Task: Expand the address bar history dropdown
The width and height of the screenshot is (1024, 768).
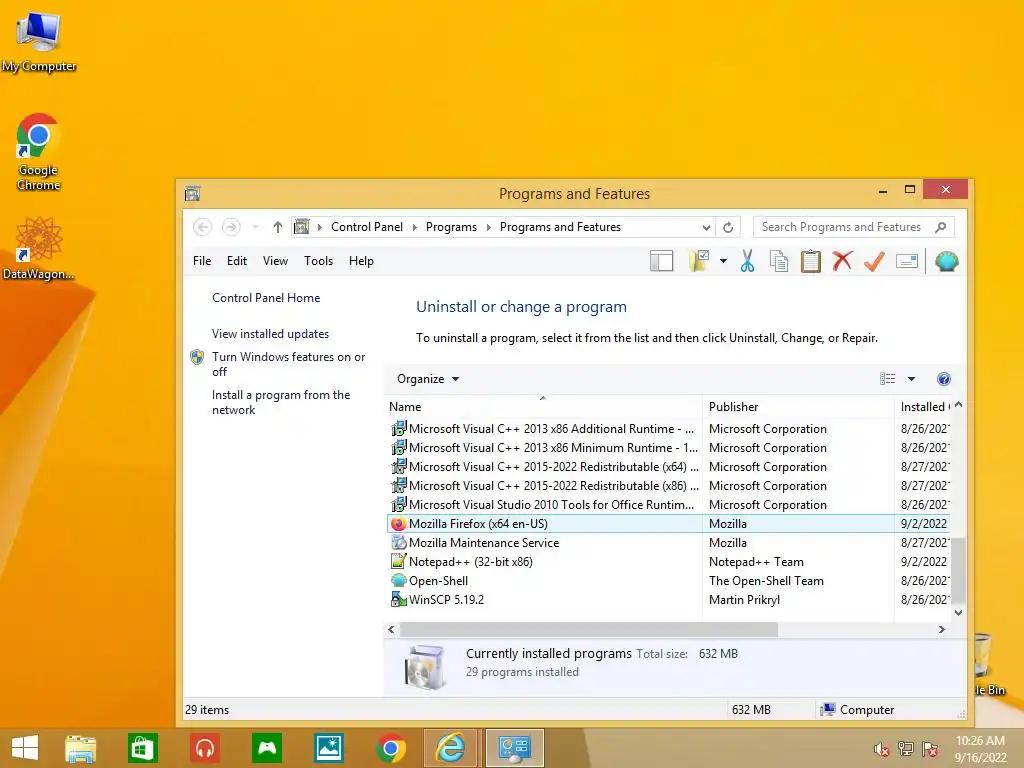Action: 706,227
